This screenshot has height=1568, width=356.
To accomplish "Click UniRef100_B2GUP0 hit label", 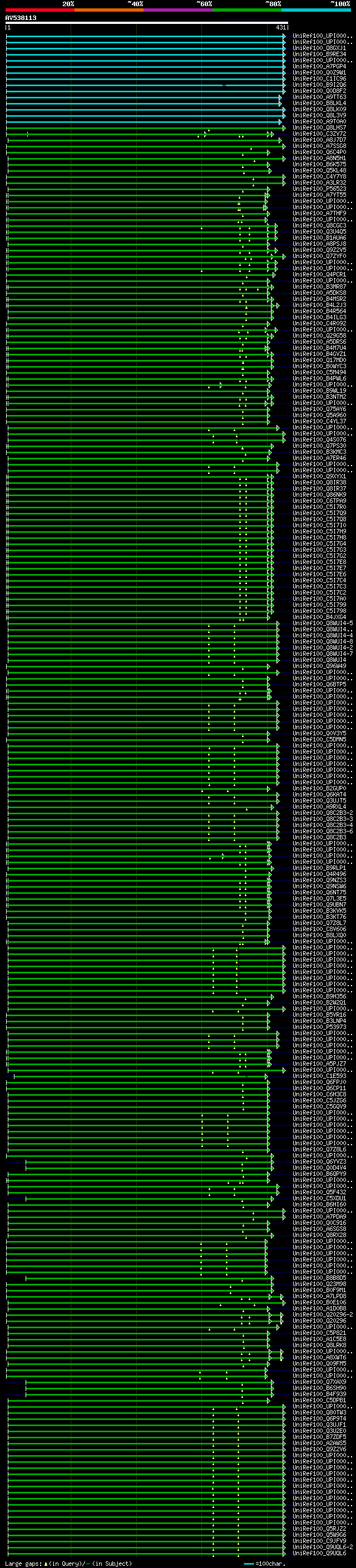I will pyautogui.click(x=319, y=788).
